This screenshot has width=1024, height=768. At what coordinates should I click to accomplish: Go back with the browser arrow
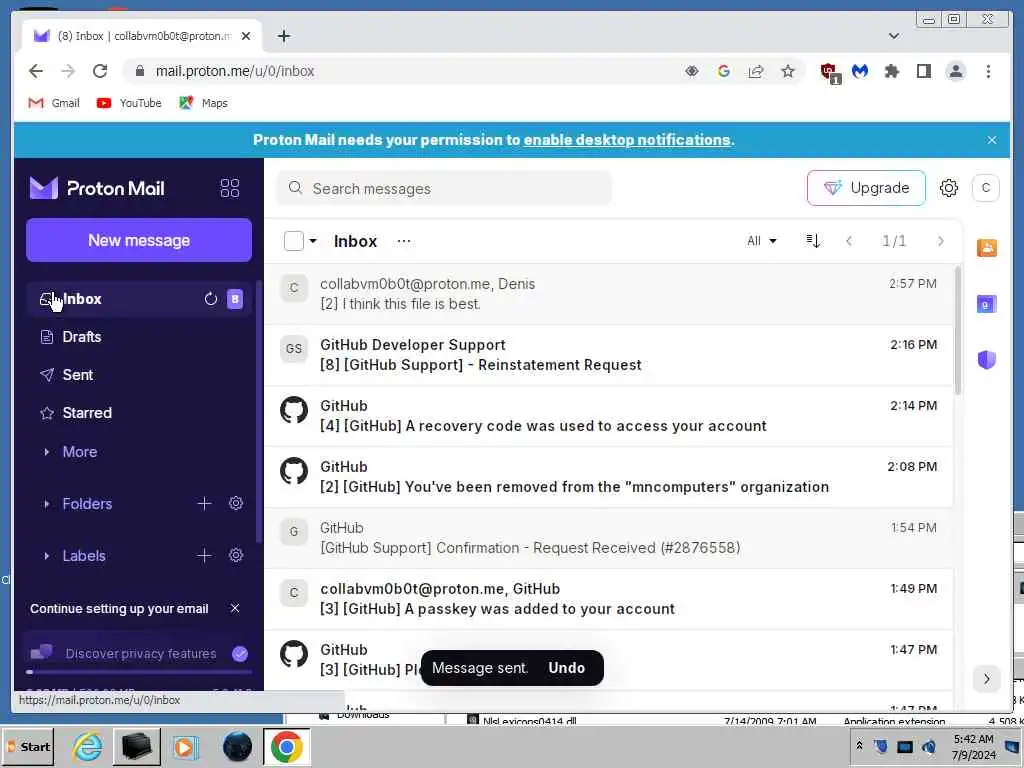pos(36,71)
